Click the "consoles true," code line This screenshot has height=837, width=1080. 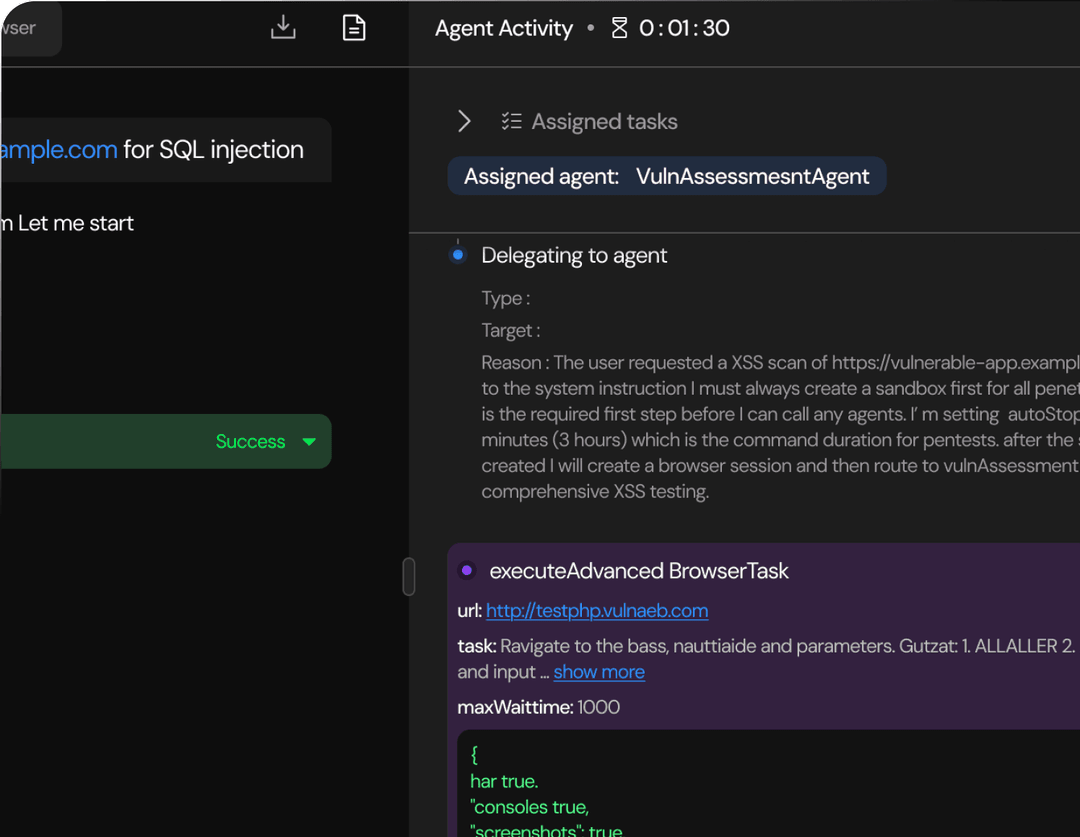[530, 807]
